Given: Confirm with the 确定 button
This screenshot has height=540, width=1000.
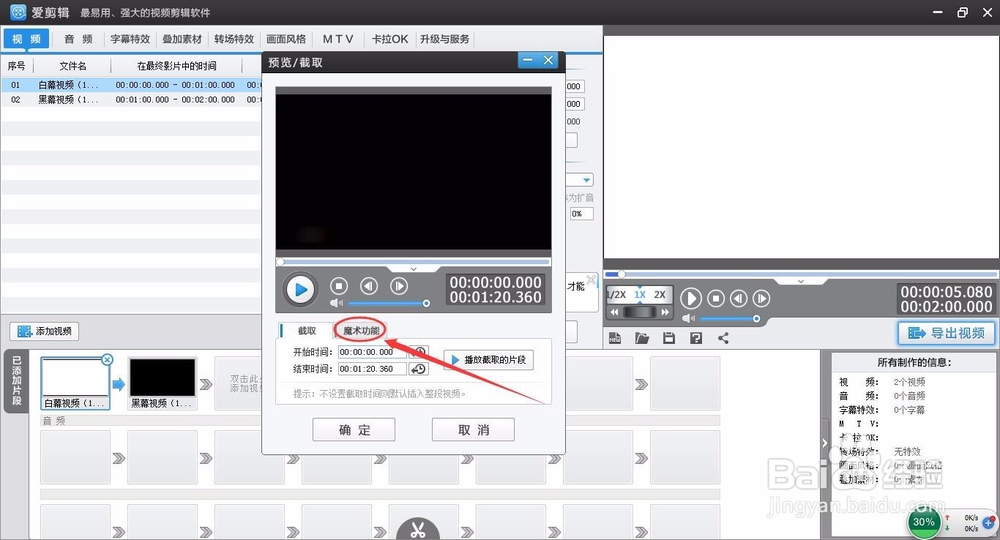Looking at the screenshot, I should pos(354,430).
